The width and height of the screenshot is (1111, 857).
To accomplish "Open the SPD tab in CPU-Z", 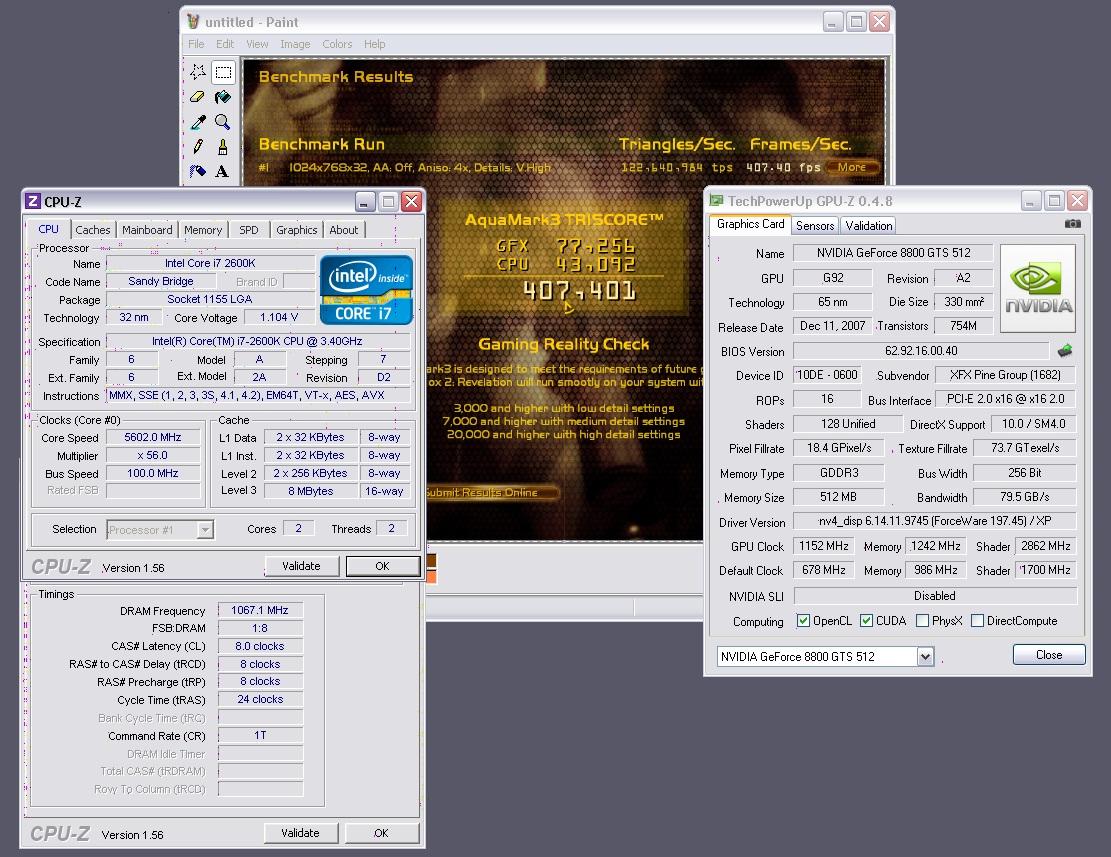I will click(x=249, y=230).
